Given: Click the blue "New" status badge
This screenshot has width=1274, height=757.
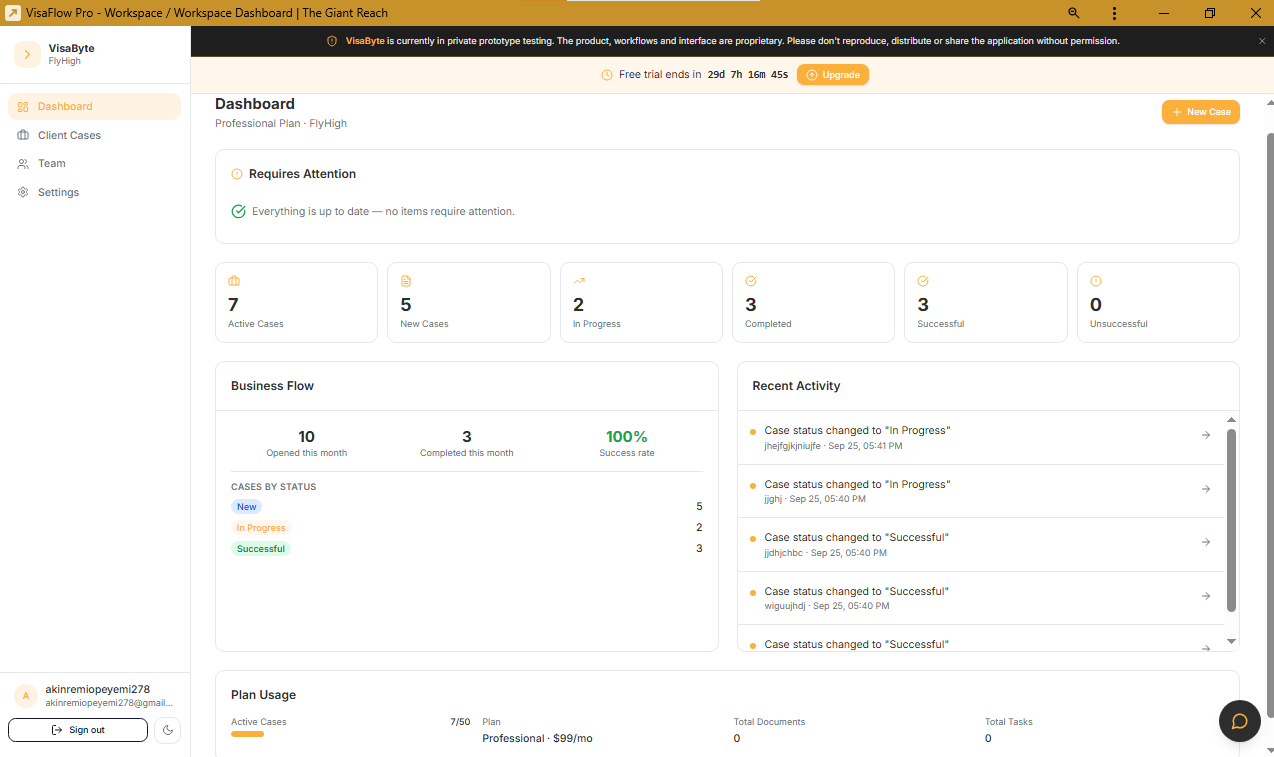Looking at the screenshot, I should point(247,507).
